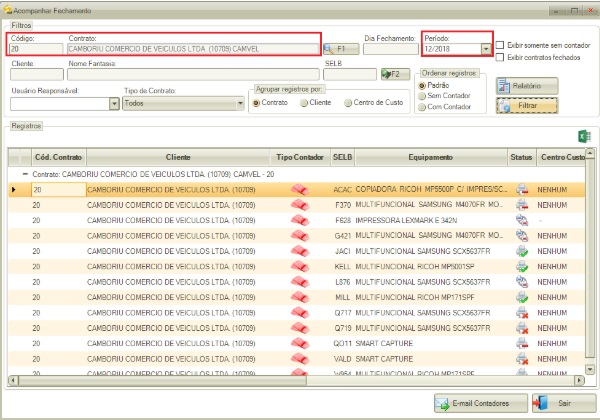Click red-X status icon in VALD row

click(x=522, y=359)
